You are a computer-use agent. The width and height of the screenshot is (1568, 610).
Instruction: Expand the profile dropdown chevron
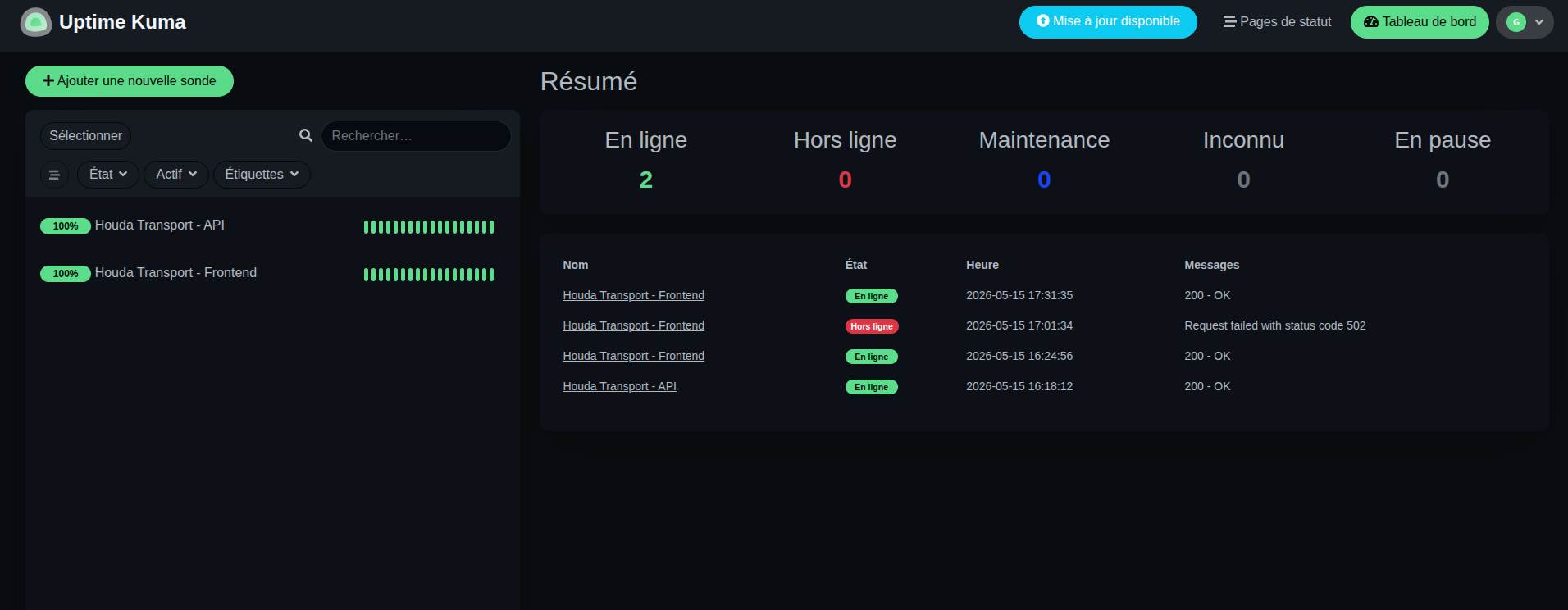(1539, 22)
